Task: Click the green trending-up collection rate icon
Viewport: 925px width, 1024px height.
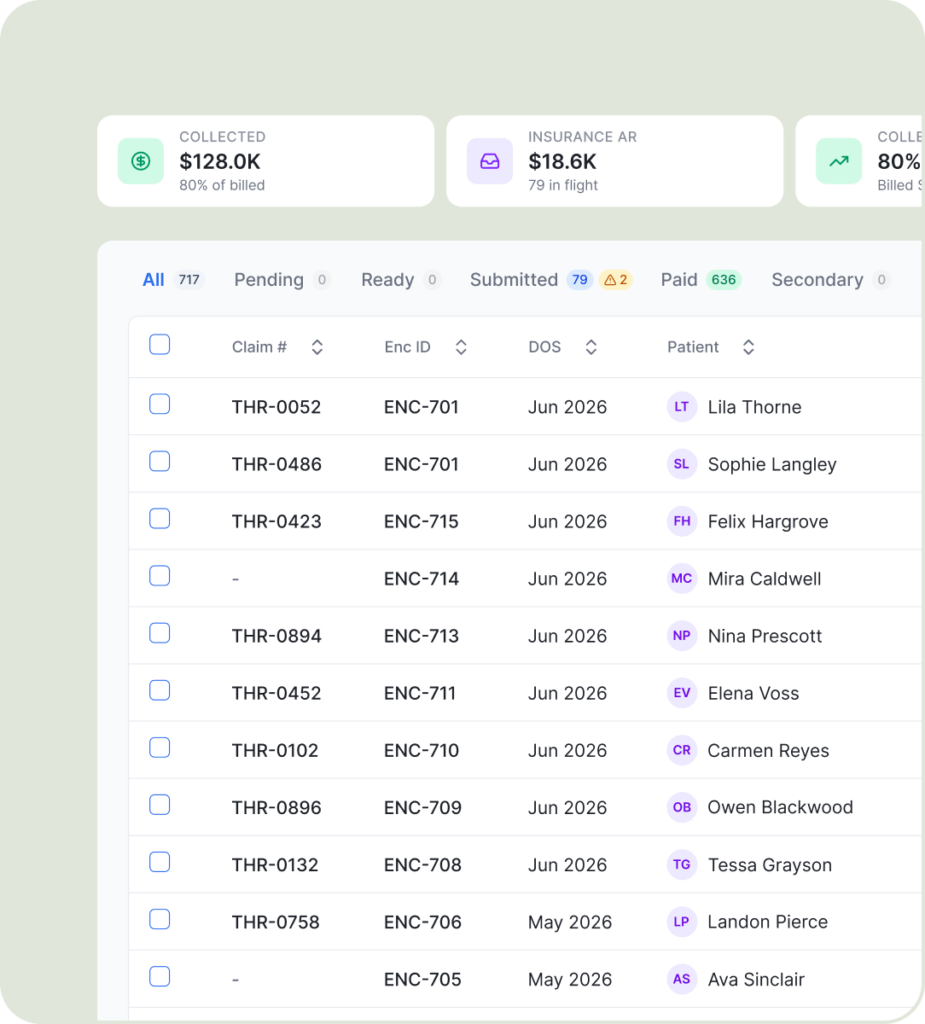Action: tap(839, 161)
